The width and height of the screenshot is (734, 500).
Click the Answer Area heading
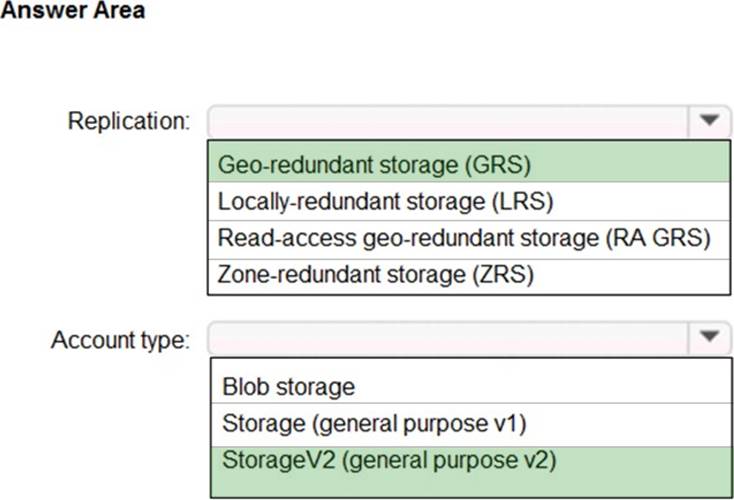coord(73,11)
